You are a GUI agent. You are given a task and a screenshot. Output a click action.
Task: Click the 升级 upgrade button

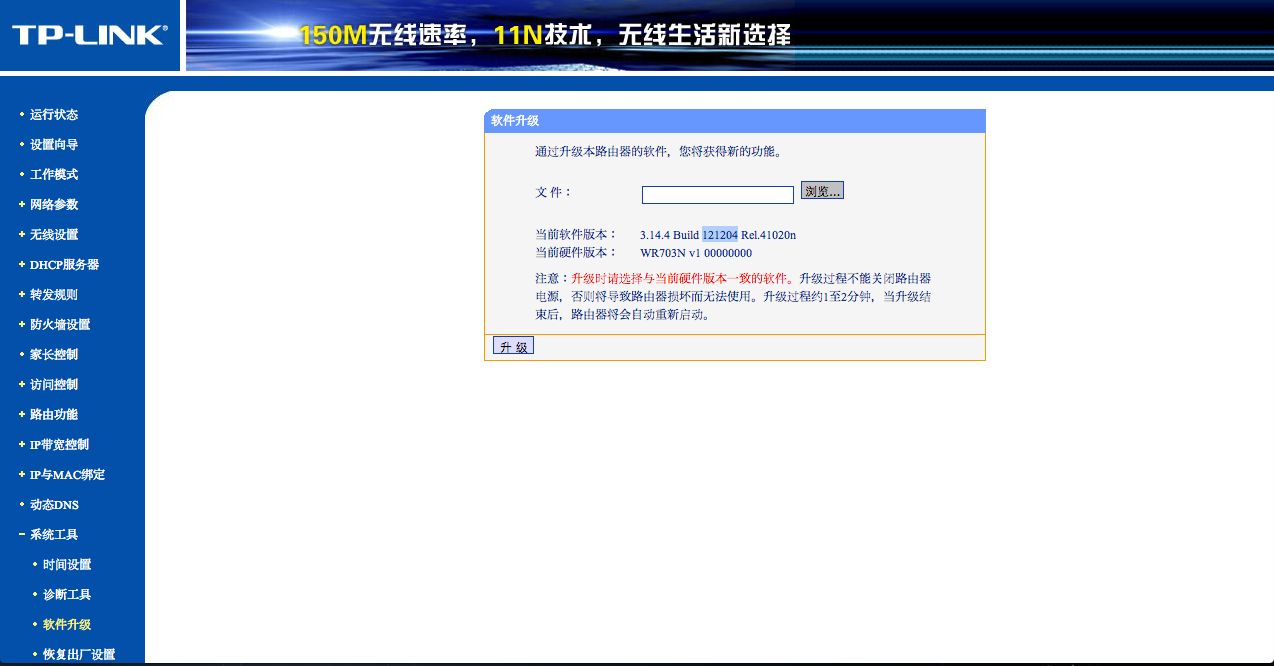[x=513, y=344]
